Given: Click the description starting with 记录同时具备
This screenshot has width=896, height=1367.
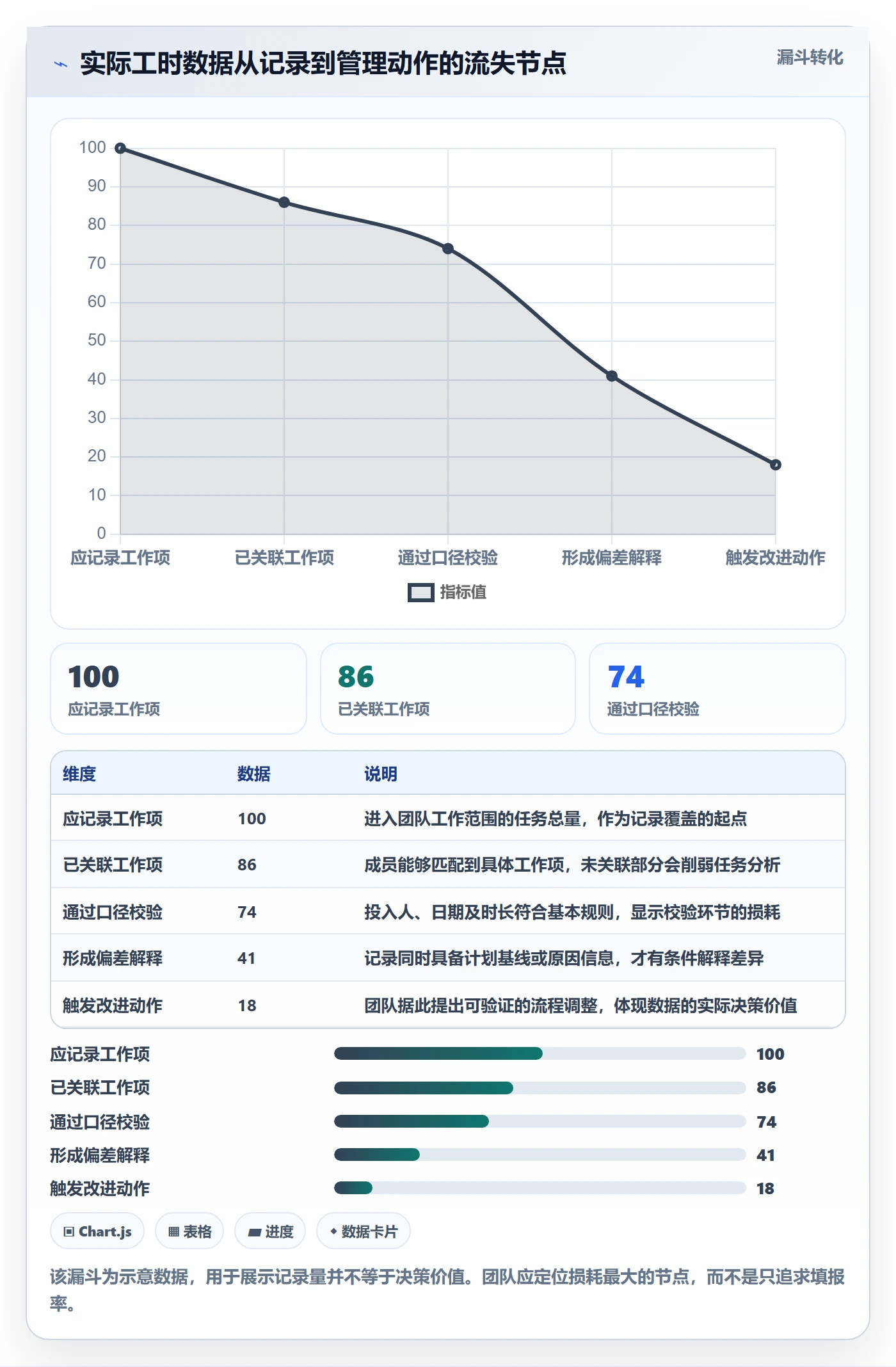Looking at the screenshot, I should point(564,958).
